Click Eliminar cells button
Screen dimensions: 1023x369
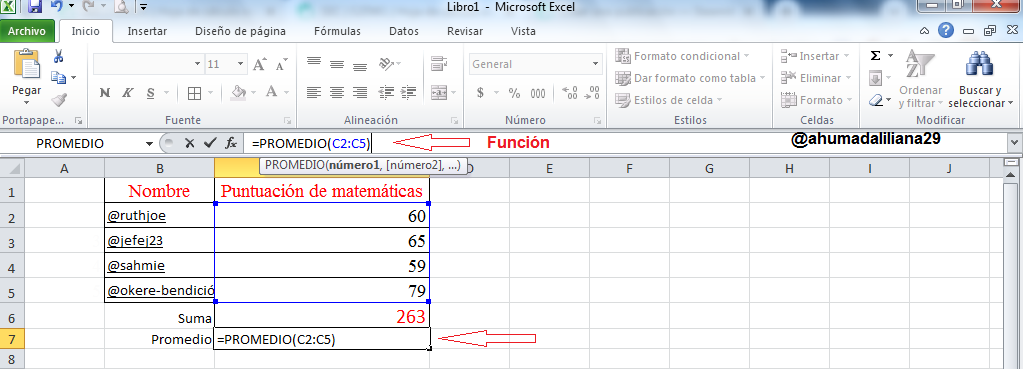click(x=816, y=78)
